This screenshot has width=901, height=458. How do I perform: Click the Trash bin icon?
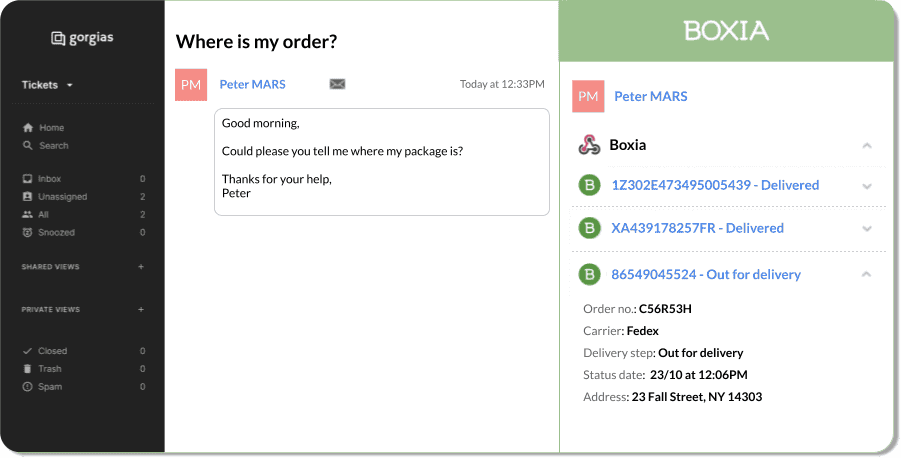[x=27, y=369]
